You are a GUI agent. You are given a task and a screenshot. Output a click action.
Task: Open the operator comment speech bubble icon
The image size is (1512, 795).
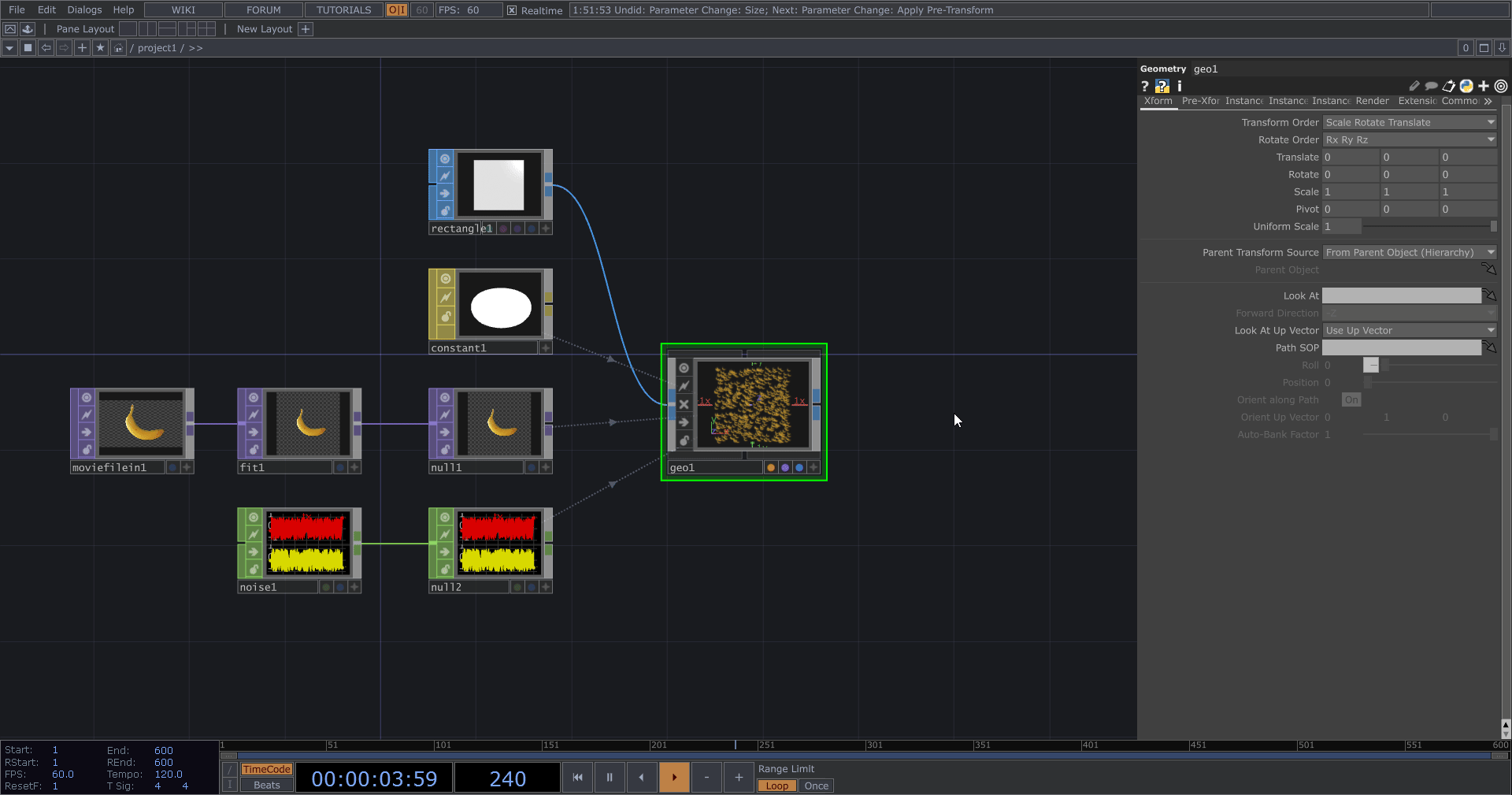1431,87
